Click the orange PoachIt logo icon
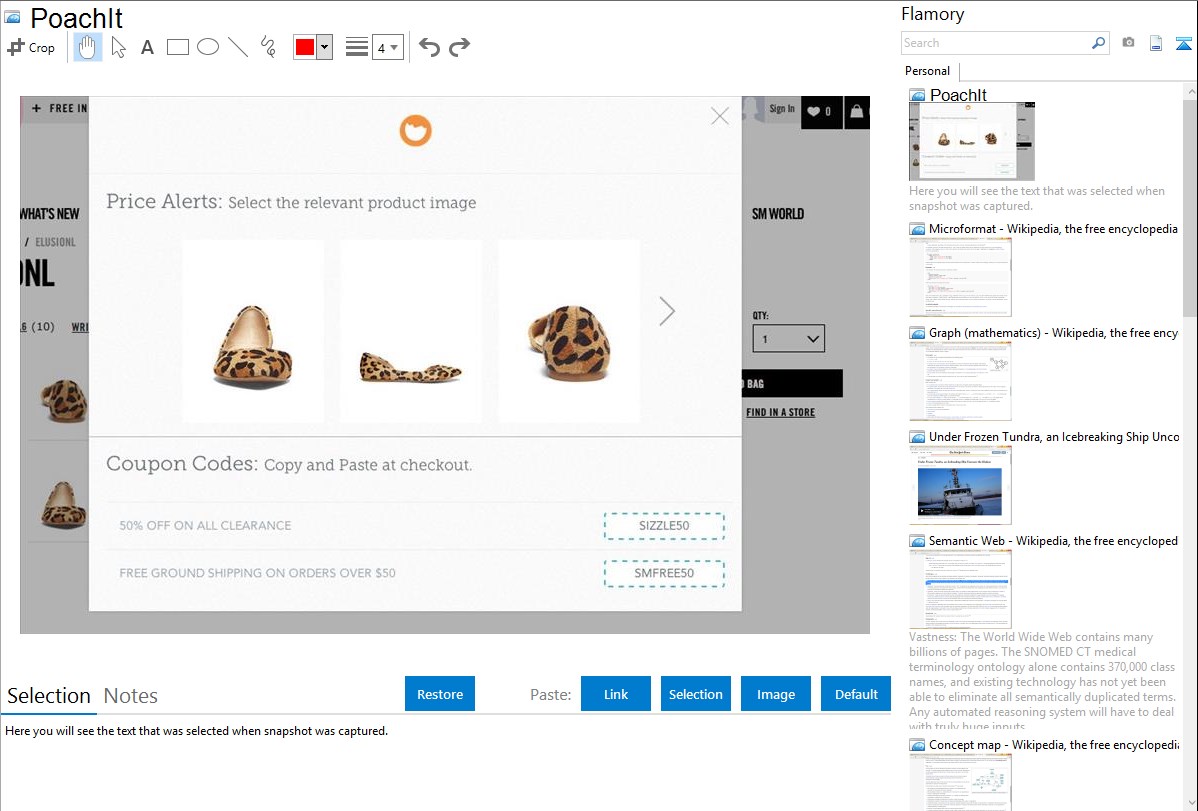 click(x=416, y=131)
